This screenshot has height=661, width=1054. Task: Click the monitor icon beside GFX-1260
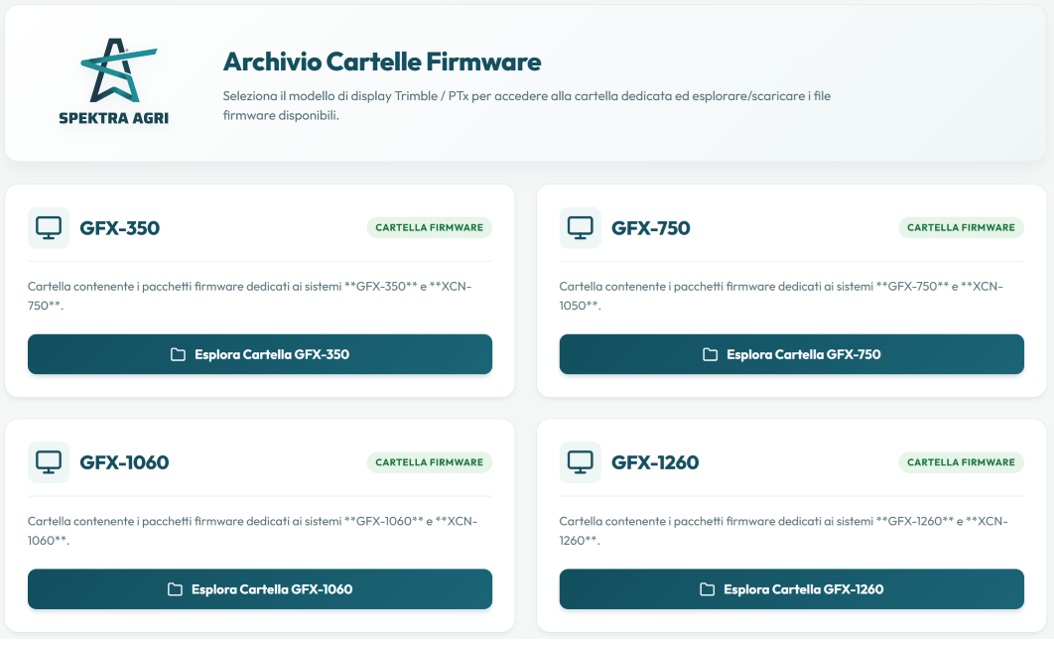click(x=580, y=463)
